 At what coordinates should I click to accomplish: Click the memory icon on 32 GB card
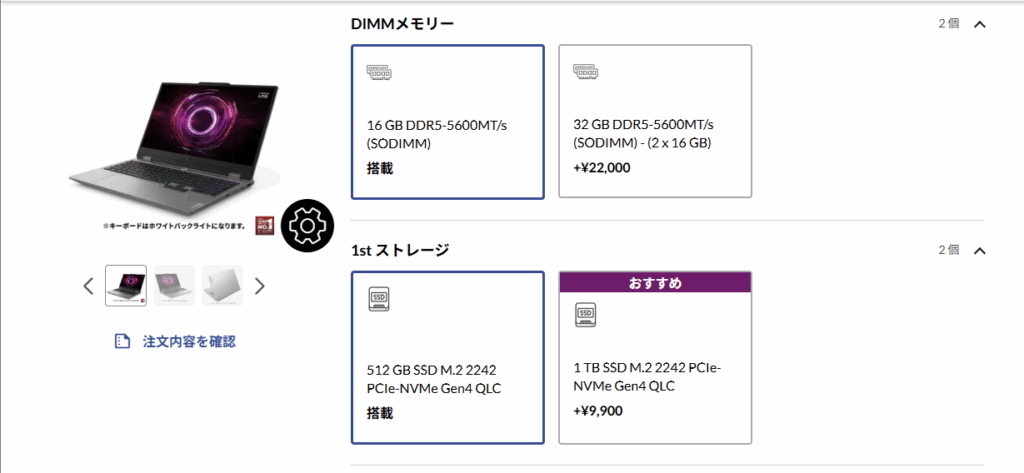[585, 71]
